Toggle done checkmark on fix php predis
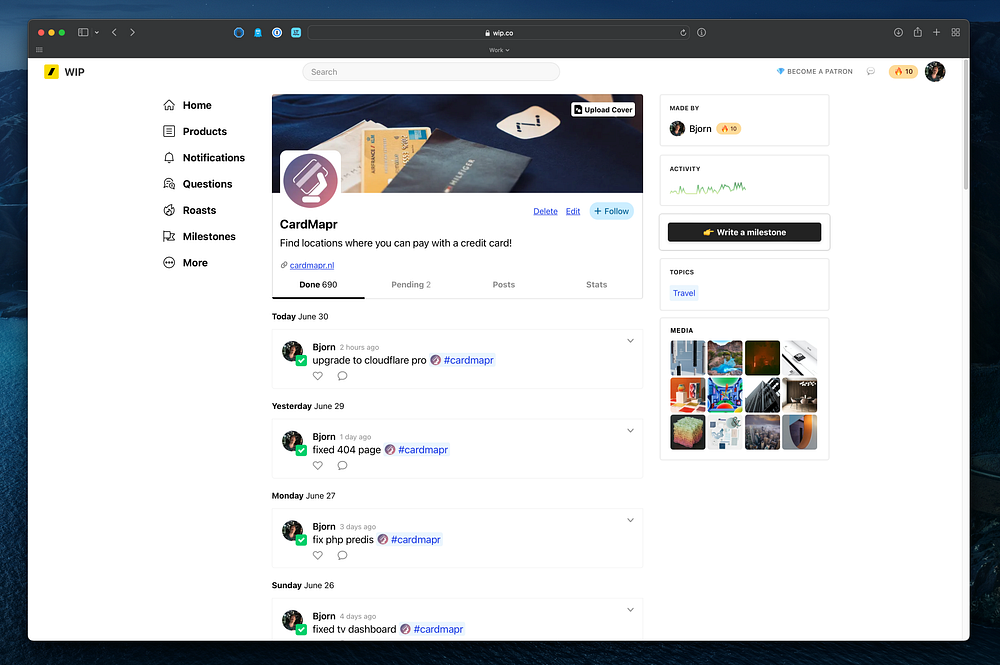The image size is (1000, 665). tap(301, 540)
